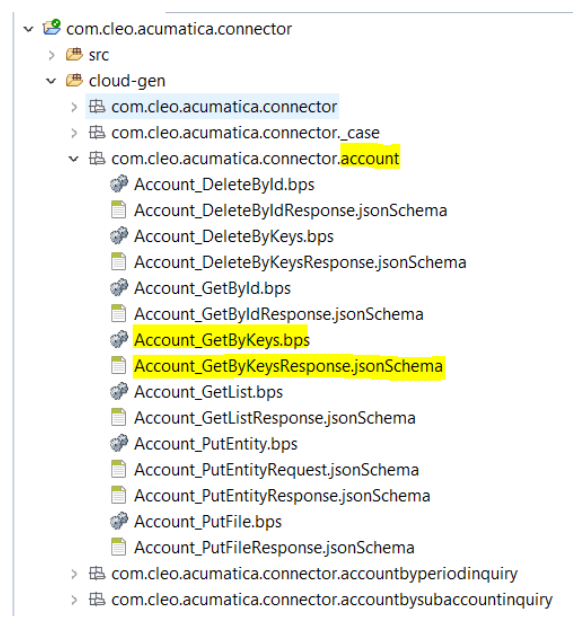Click the cloud-gen folder icon
Viewport: 573px width, 629px height.
[74, 80]
